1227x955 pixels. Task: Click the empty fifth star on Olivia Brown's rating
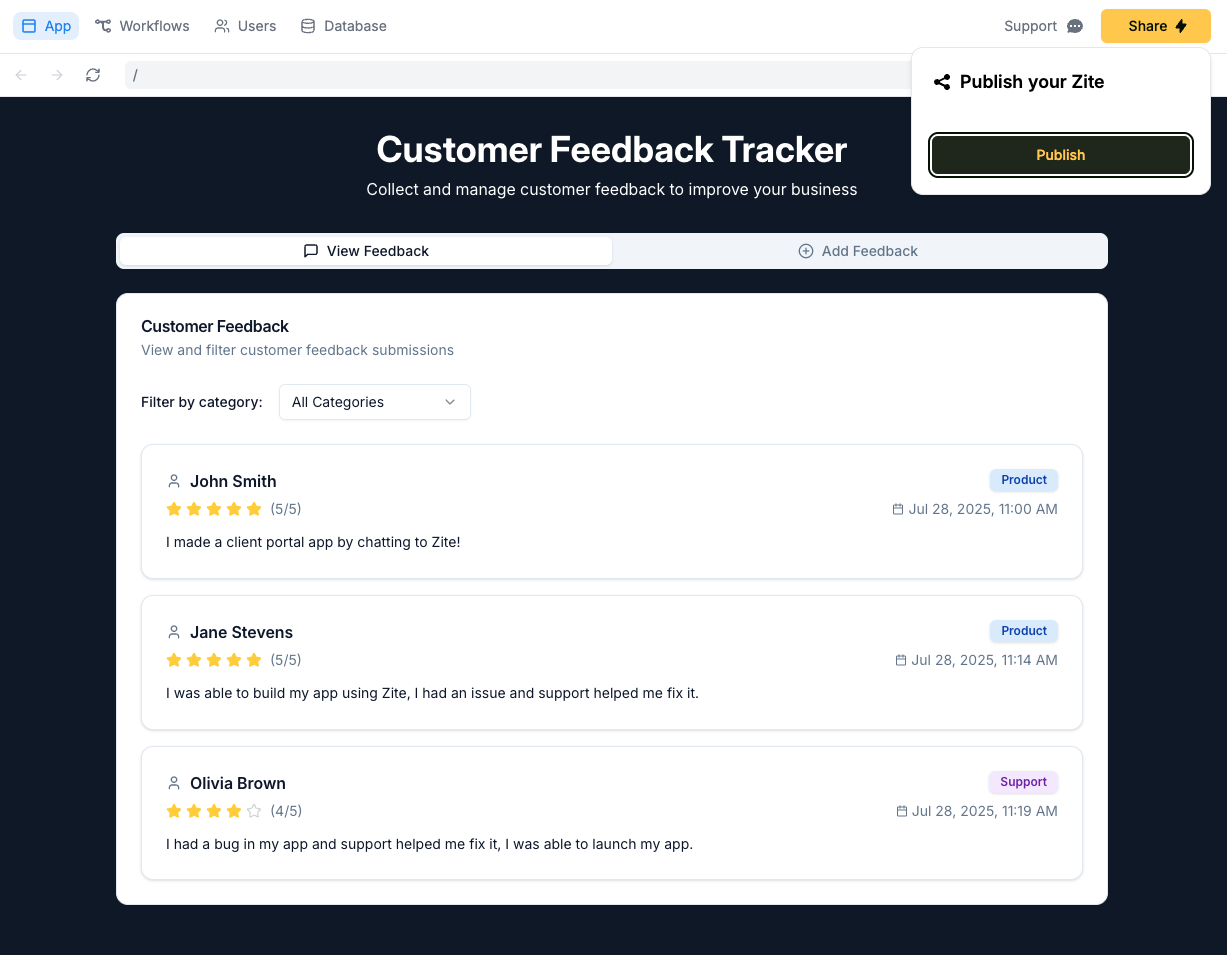[x=254, y=811]
